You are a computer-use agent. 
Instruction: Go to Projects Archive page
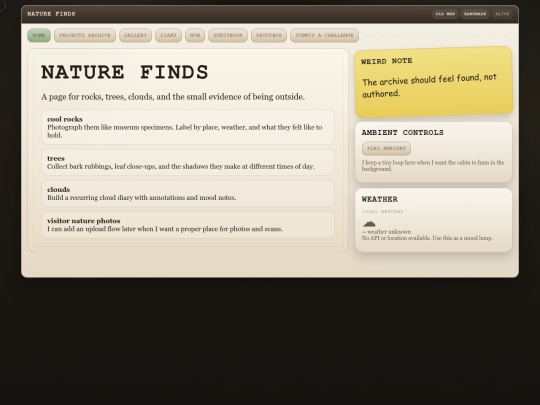click(x=85, y=35)
